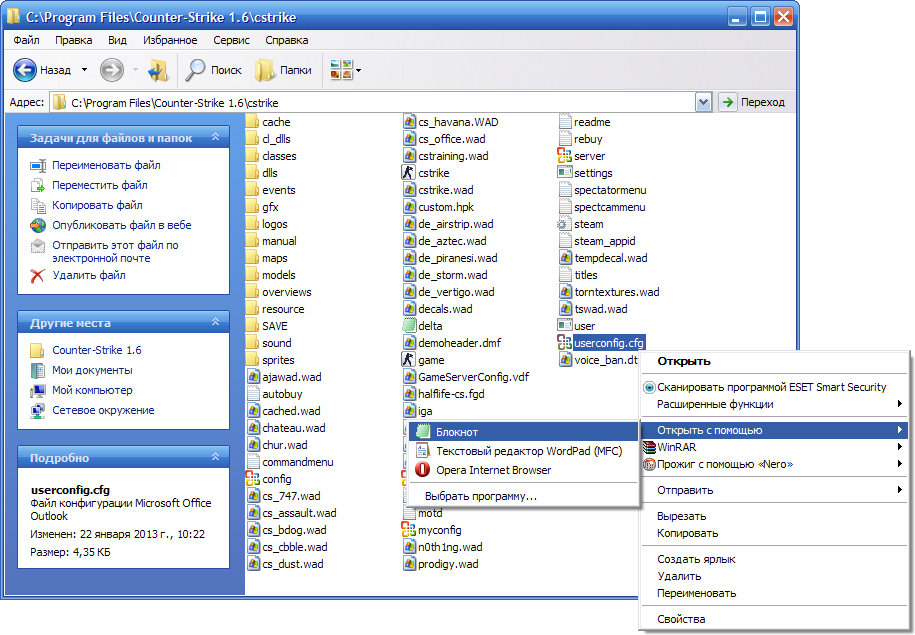Choose Opera Internet Browser in submenu
The image size is (915, 635).
523,470
